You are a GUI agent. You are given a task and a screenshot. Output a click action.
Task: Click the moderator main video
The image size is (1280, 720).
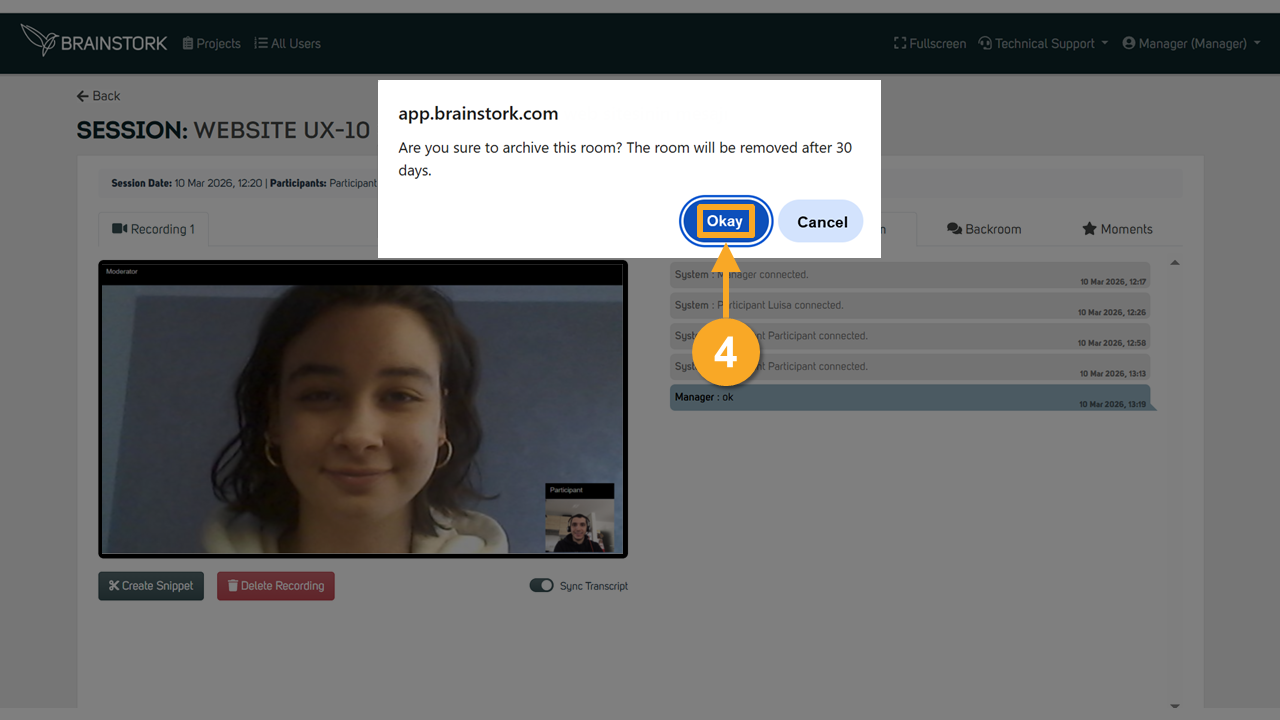coord(363,409)
